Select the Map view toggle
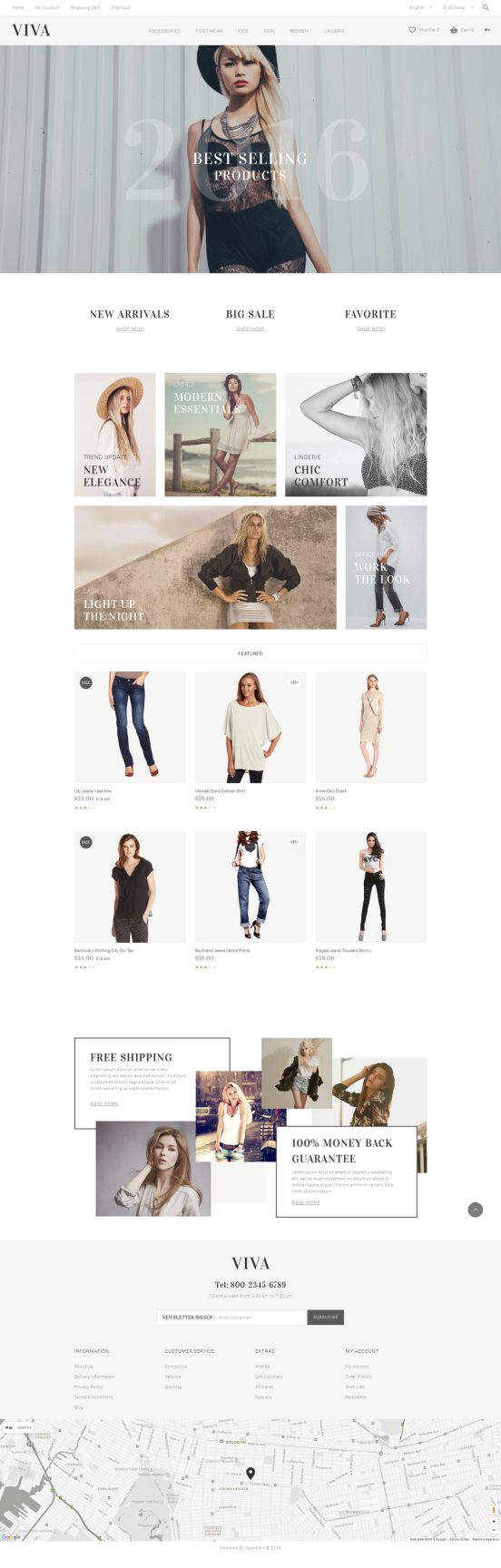The height and width of the screenshot is (1568, 501). (x=9, y=1427)
